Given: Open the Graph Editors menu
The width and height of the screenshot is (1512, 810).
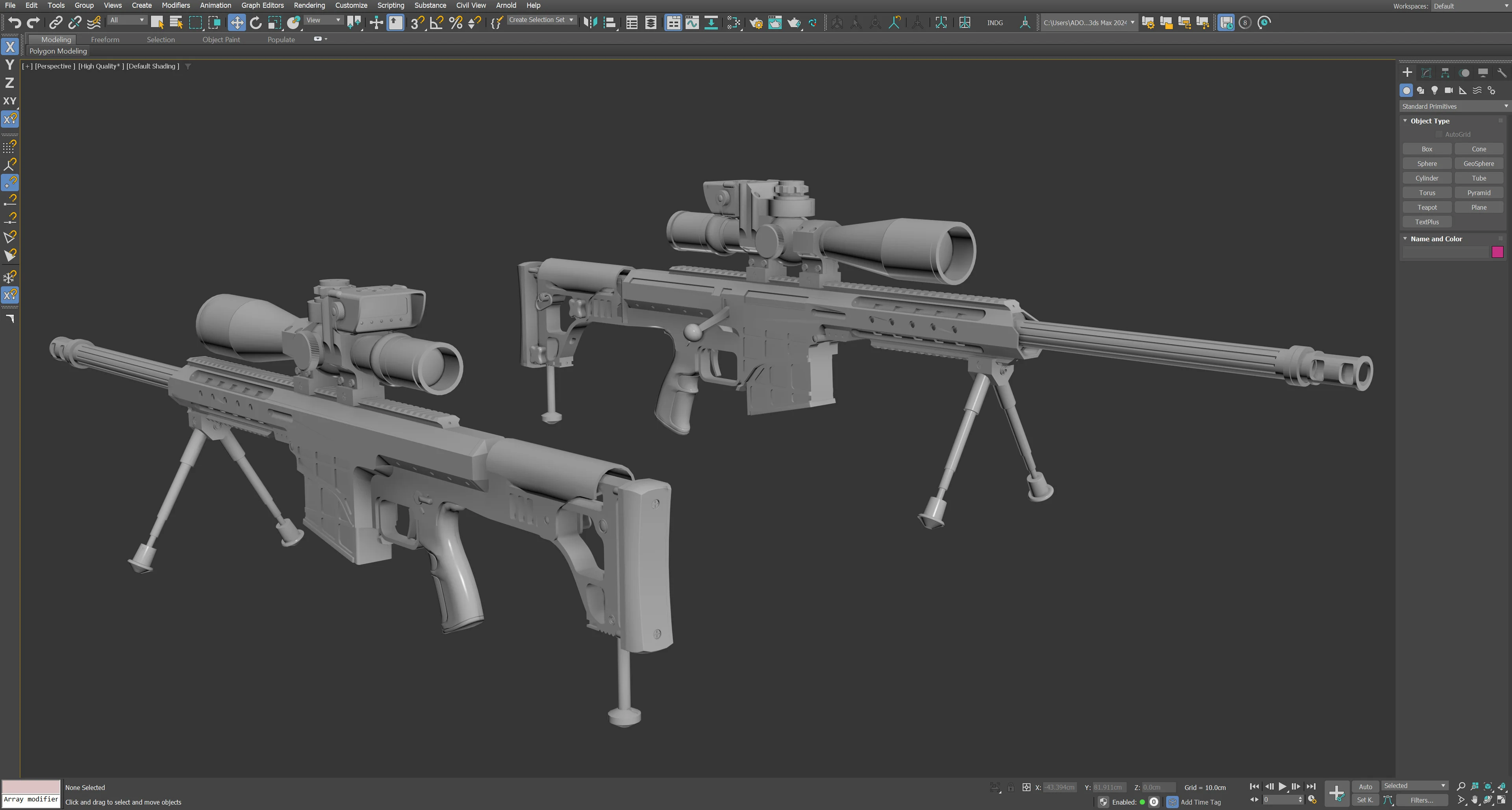Looking at the screenshot, I should 262,5.
